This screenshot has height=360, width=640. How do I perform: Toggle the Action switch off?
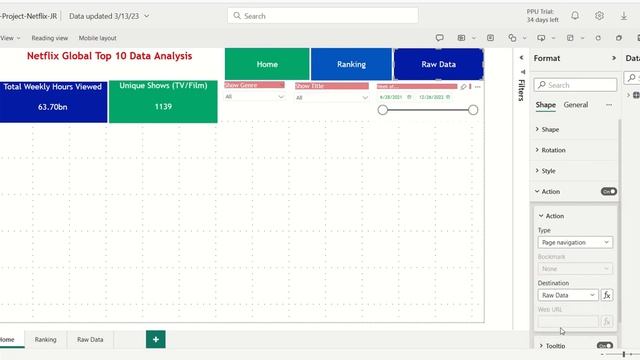coord(609,191)
